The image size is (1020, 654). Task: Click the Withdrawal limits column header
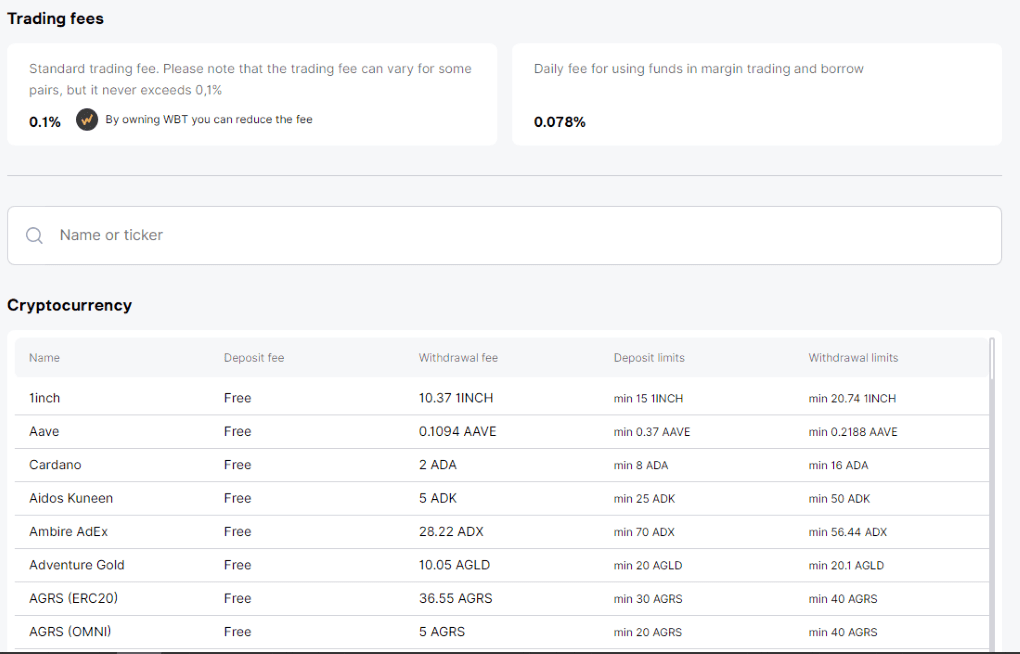coord(853,358)
